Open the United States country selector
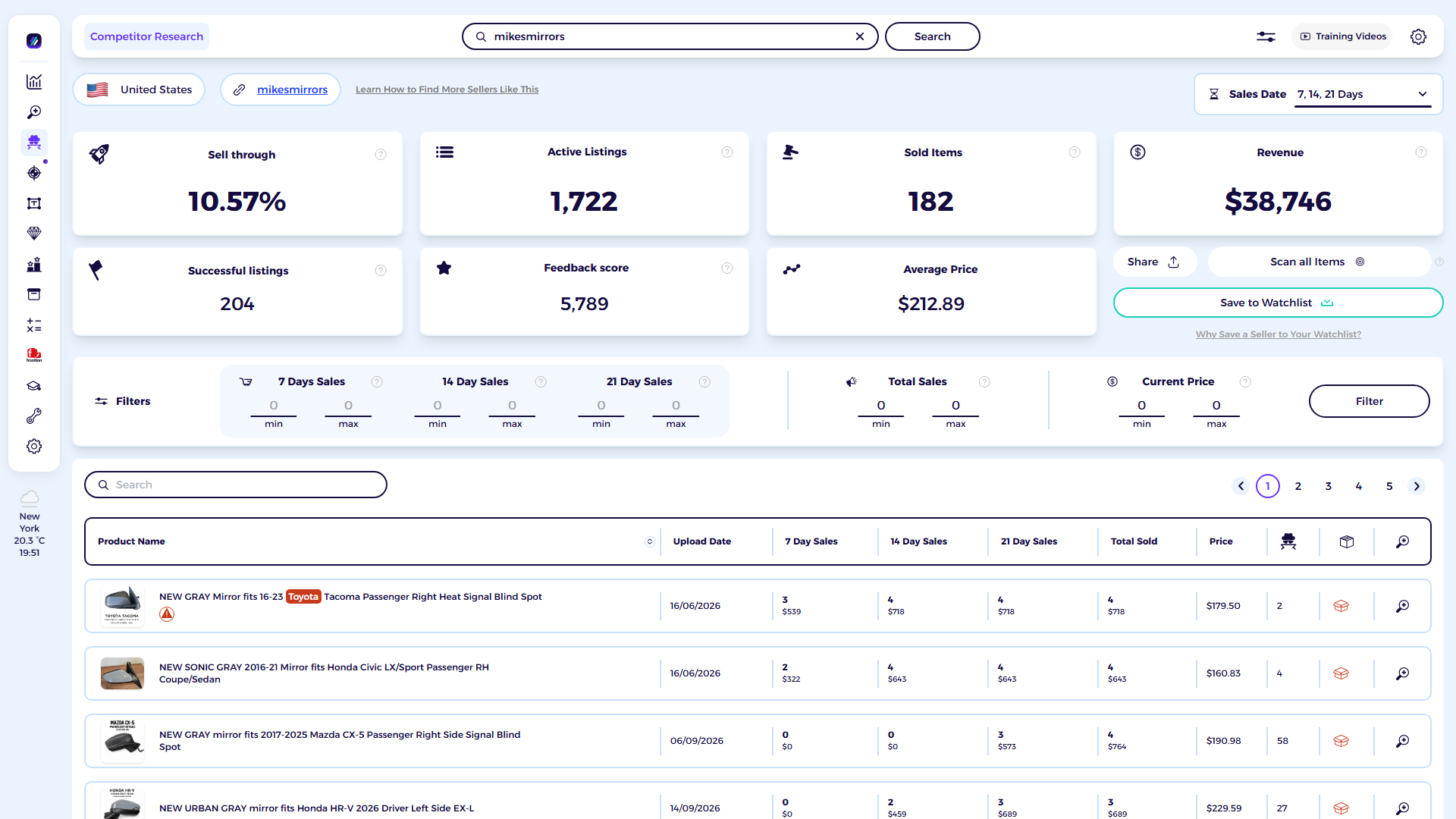The height and width of the screenshot is (819, 1456). (139, 89)
